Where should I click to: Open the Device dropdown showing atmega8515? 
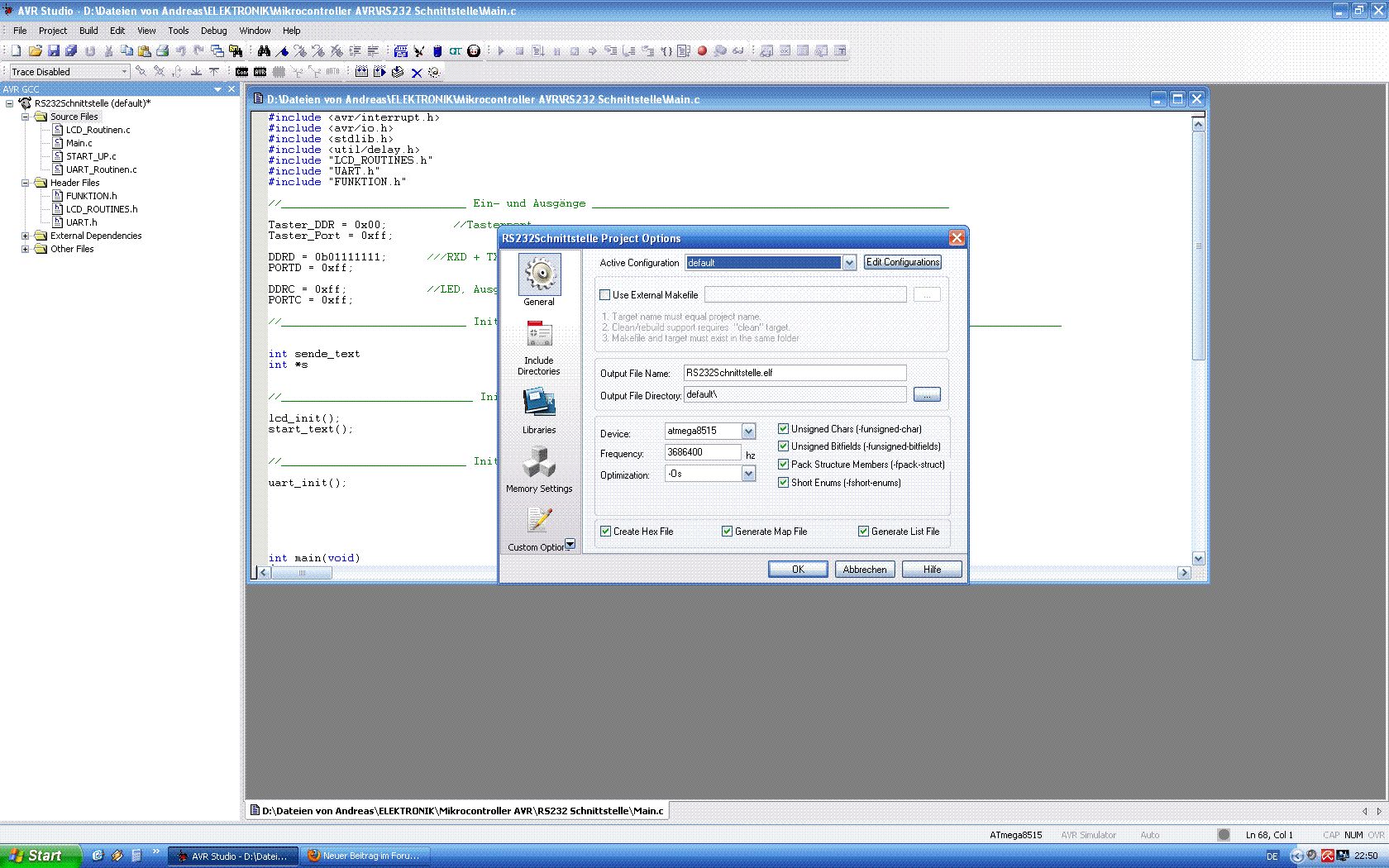[748, 431]
